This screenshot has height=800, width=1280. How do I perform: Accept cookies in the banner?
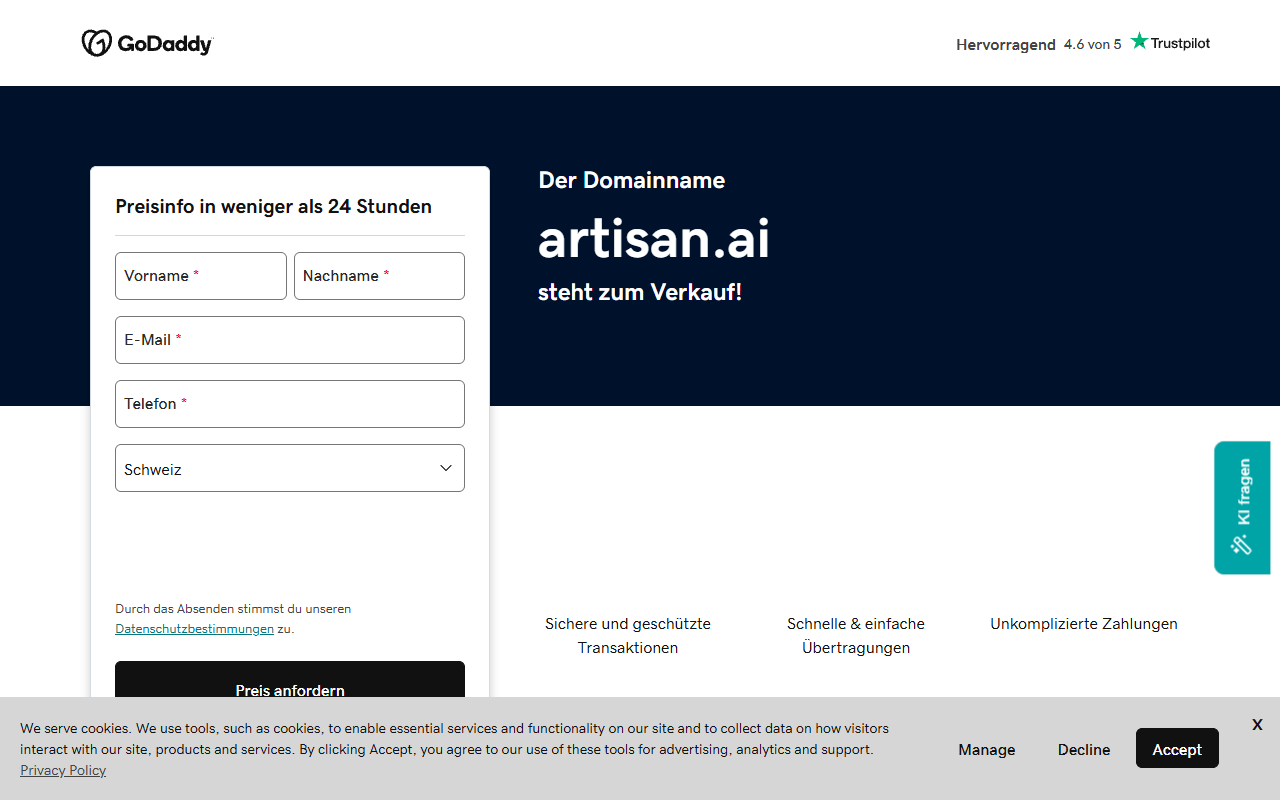pos(1177,749)
